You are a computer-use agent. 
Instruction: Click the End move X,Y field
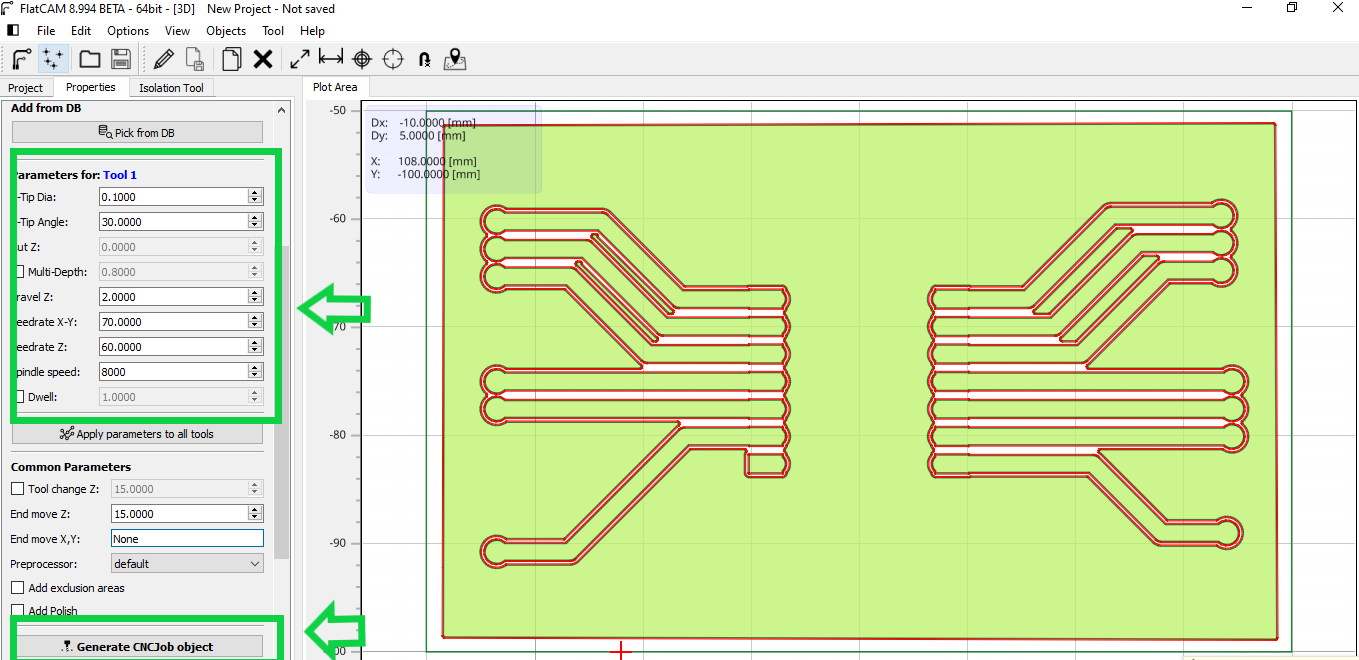point(186,538)
